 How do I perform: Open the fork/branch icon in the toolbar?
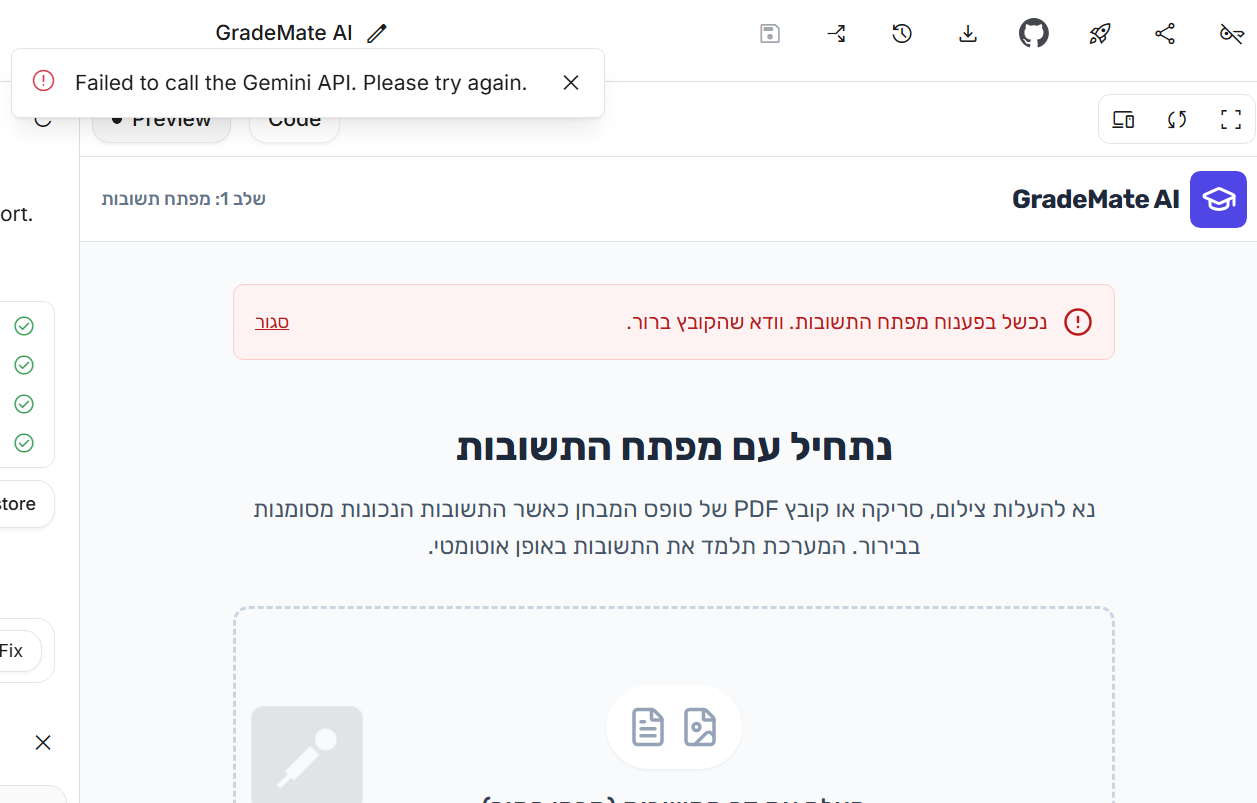point(836,33)
